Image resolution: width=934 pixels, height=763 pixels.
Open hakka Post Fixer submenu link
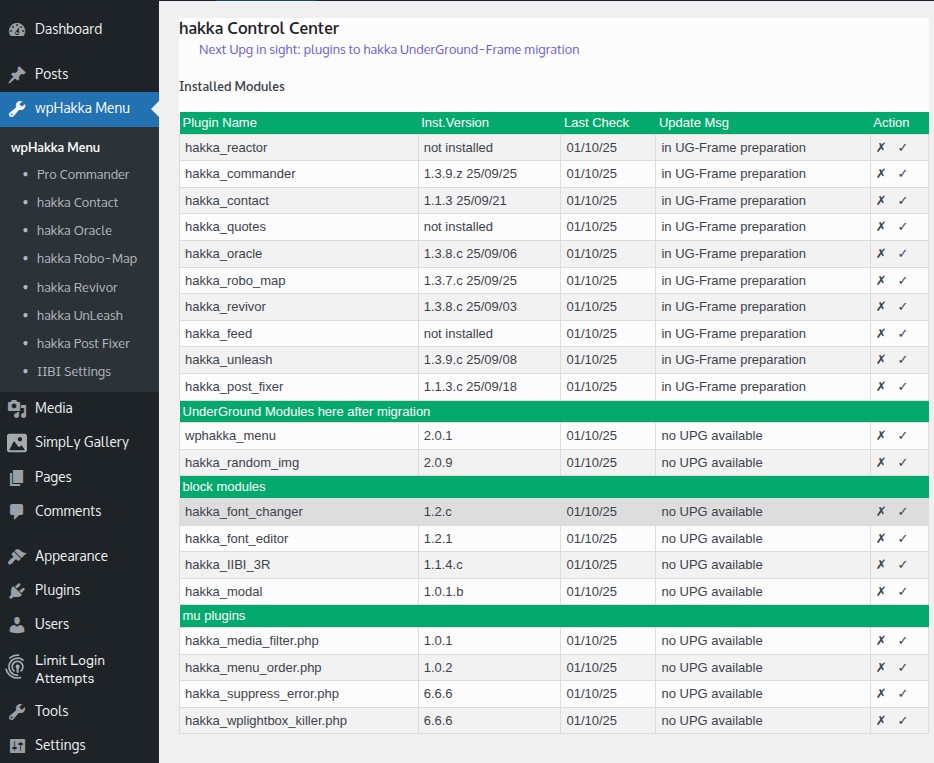[83, 343]
